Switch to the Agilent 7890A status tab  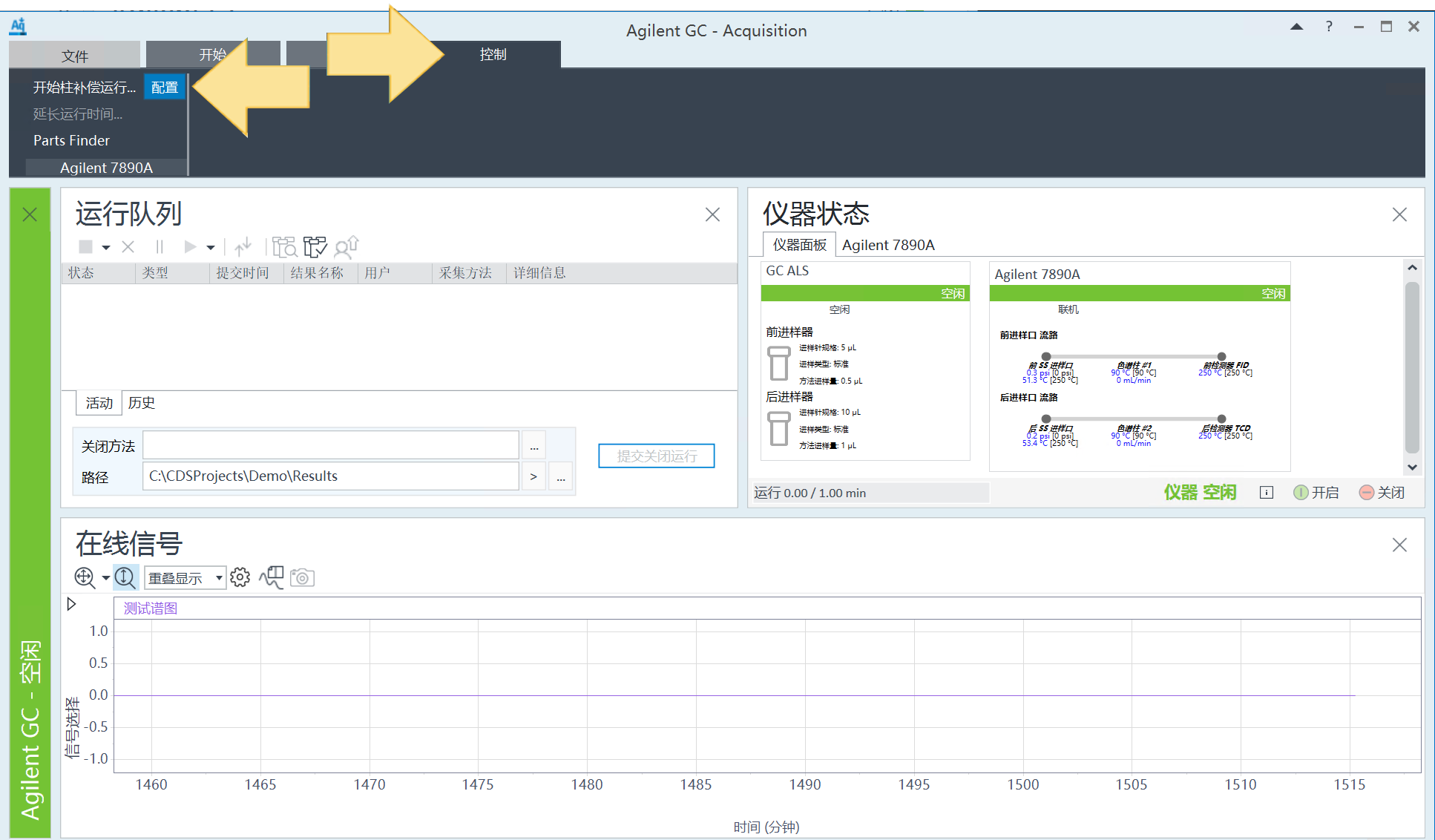click(x=888, y=245)
